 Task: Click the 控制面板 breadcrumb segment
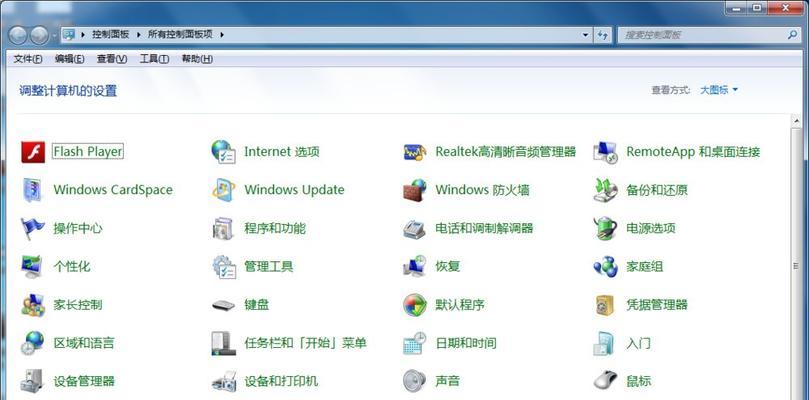coord(110,35)
